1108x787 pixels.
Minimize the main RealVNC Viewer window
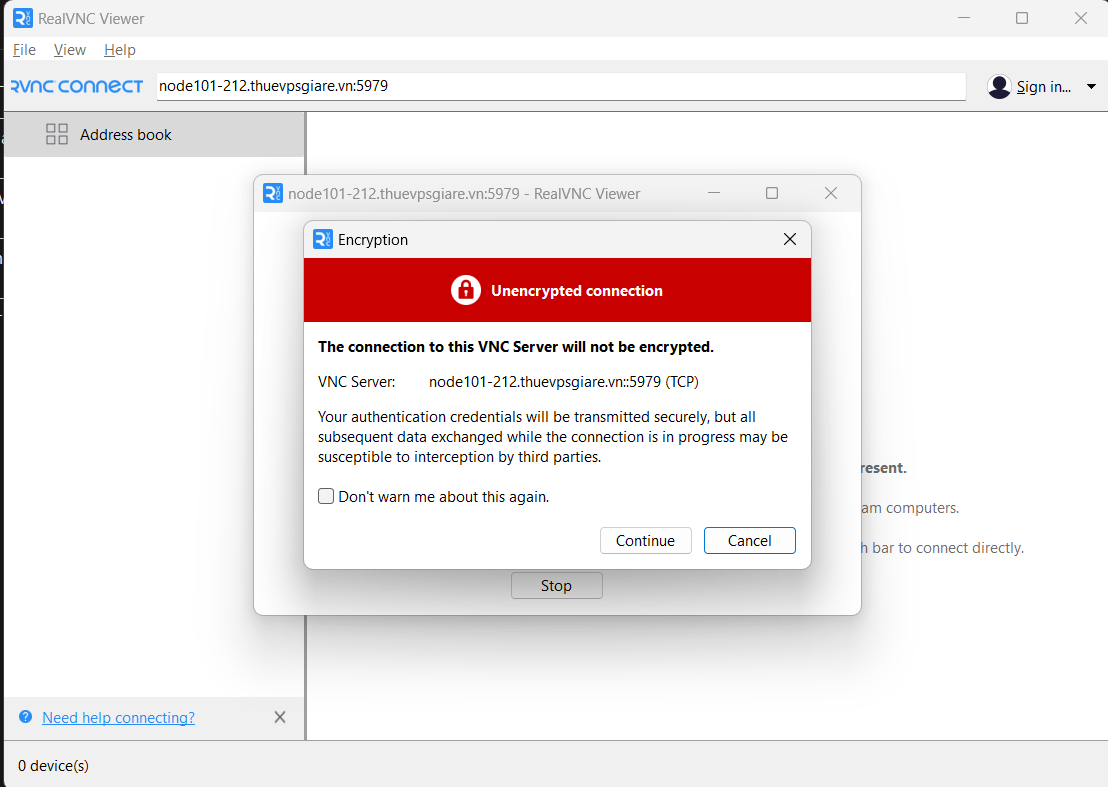point(964,18)
